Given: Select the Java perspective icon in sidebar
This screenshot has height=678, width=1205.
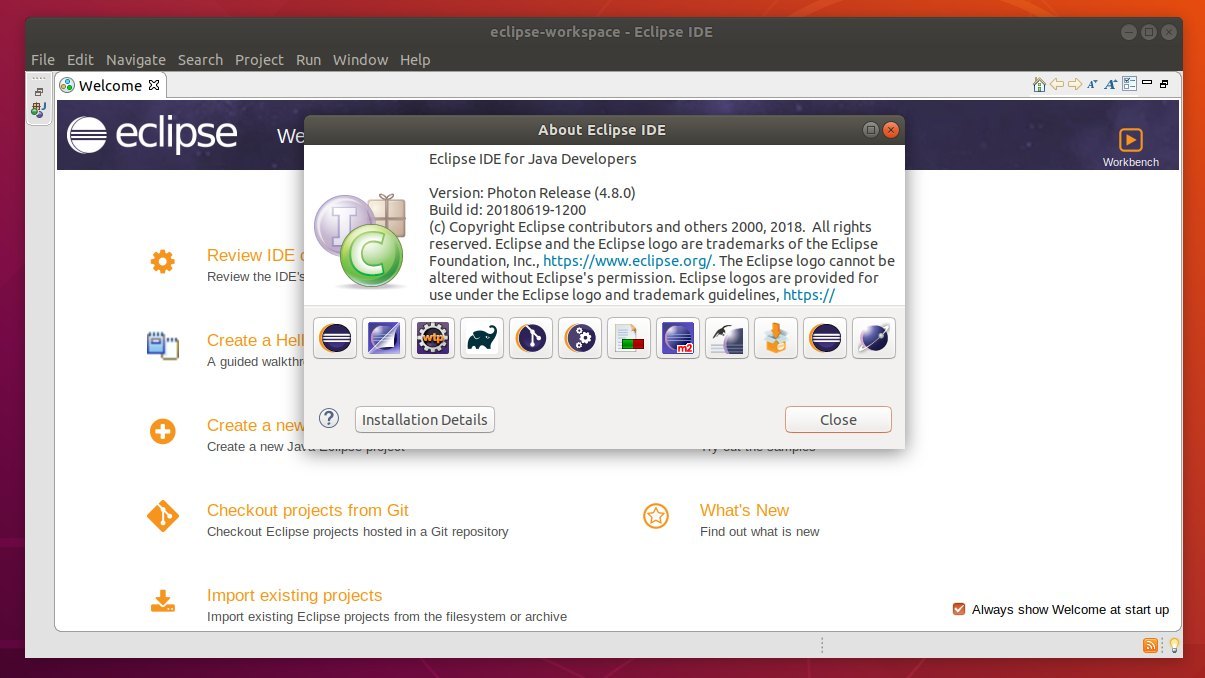Looking at the screenshot, I should click(x=38, y=110).
